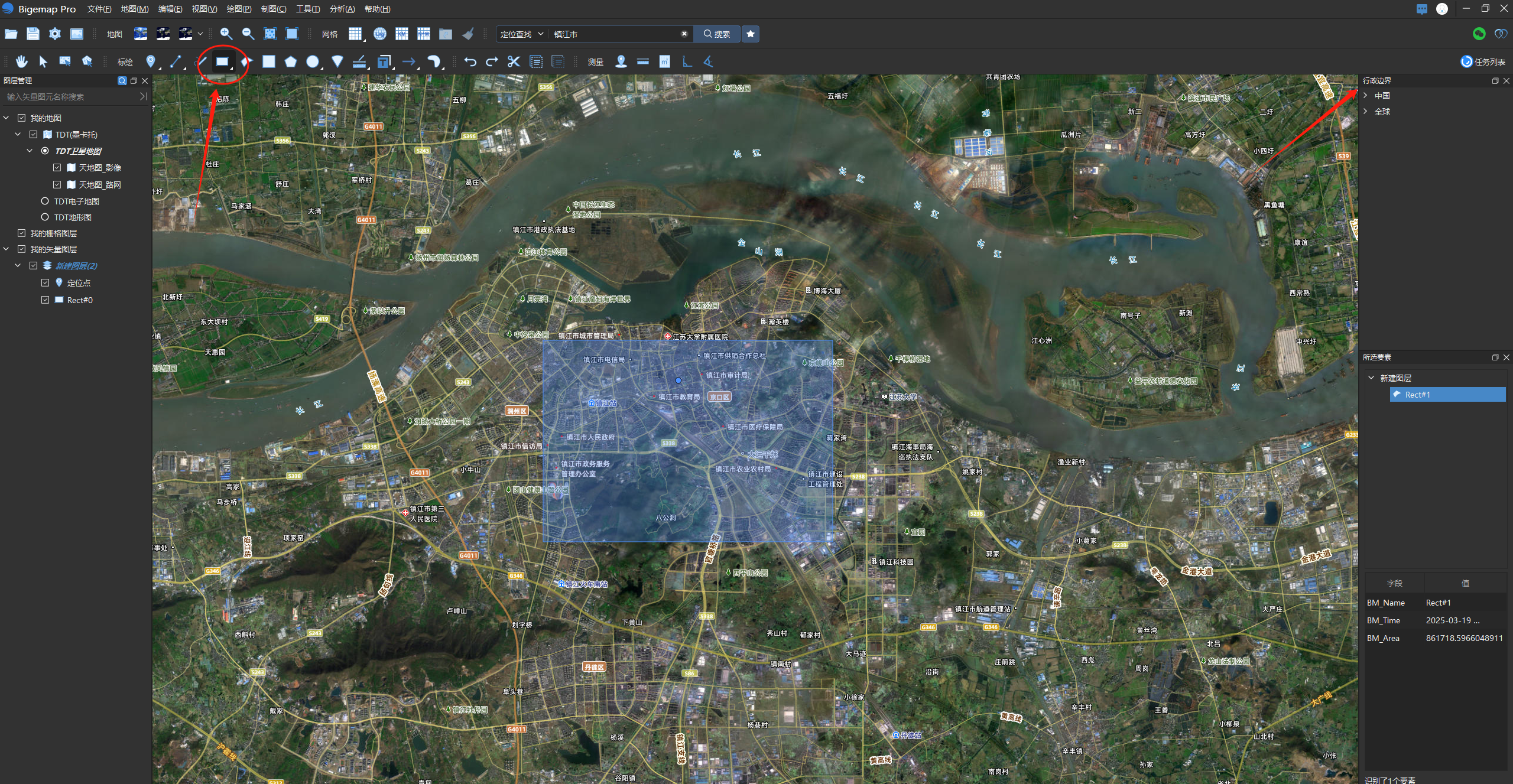The width and height of the screenshot is (1513, 784).
Task: Uncheck the 天地图_路网 layer checkbox
Action: click(x=57, y=184)
